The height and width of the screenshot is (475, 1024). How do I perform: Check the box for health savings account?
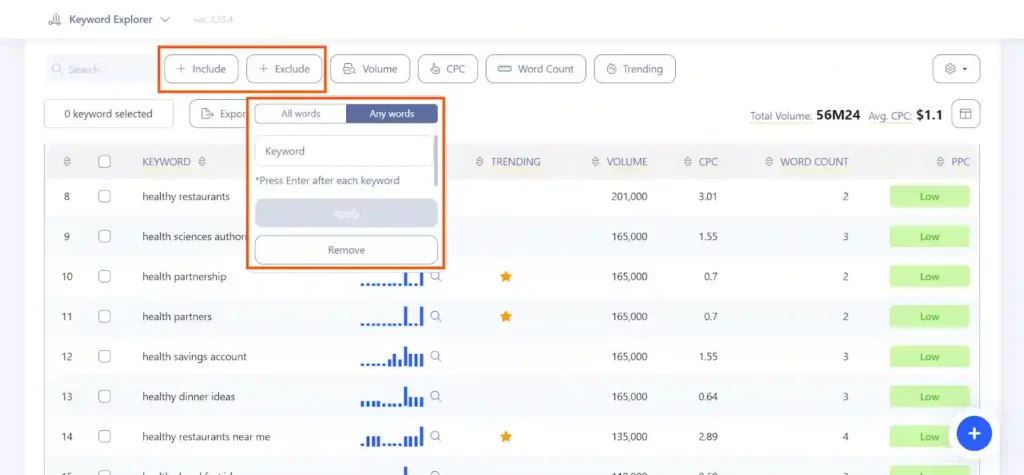pos(104,357)
